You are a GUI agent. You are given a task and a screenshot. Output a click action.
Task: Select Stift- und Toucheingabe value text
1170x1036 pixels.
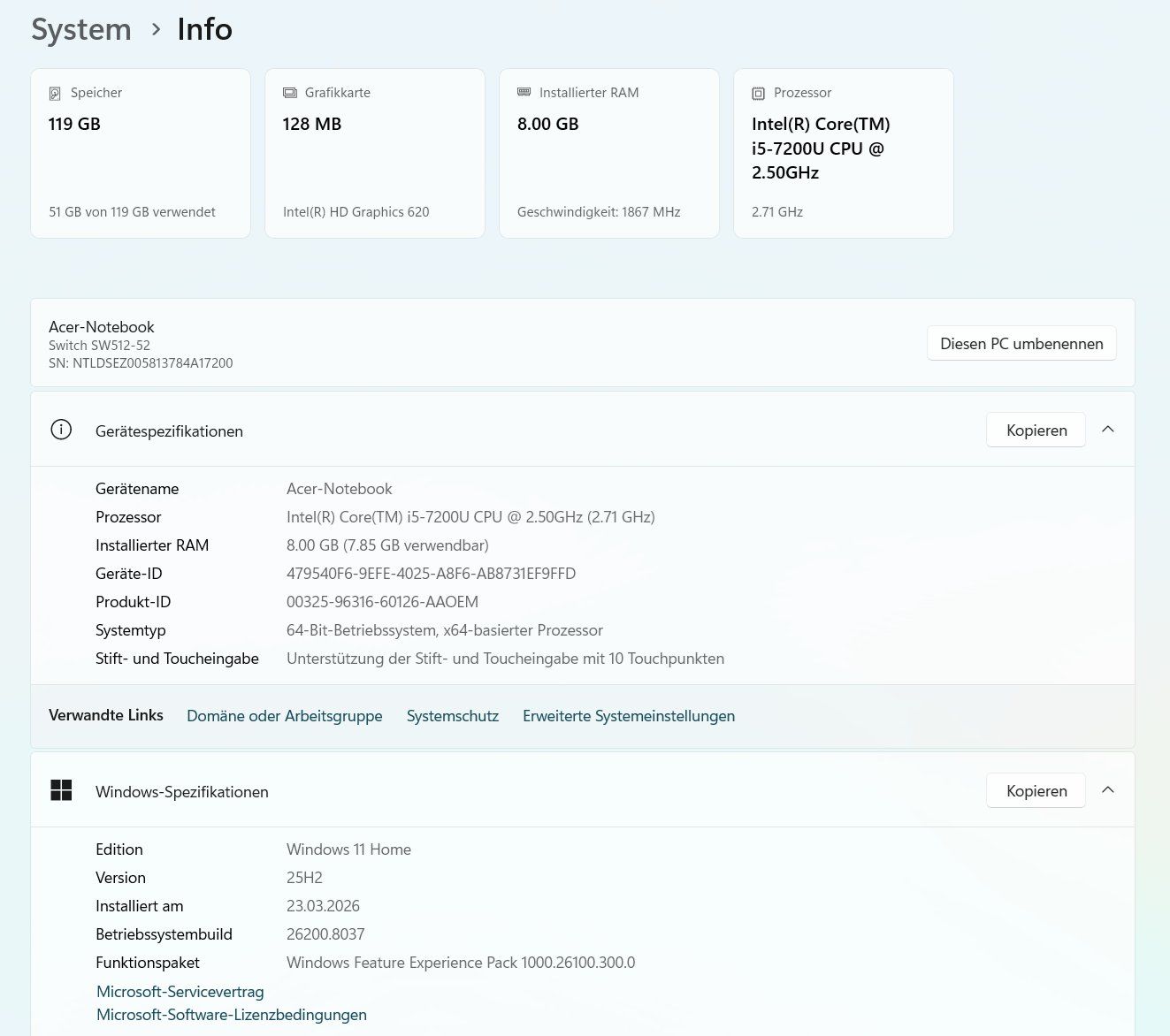point(505,659)
